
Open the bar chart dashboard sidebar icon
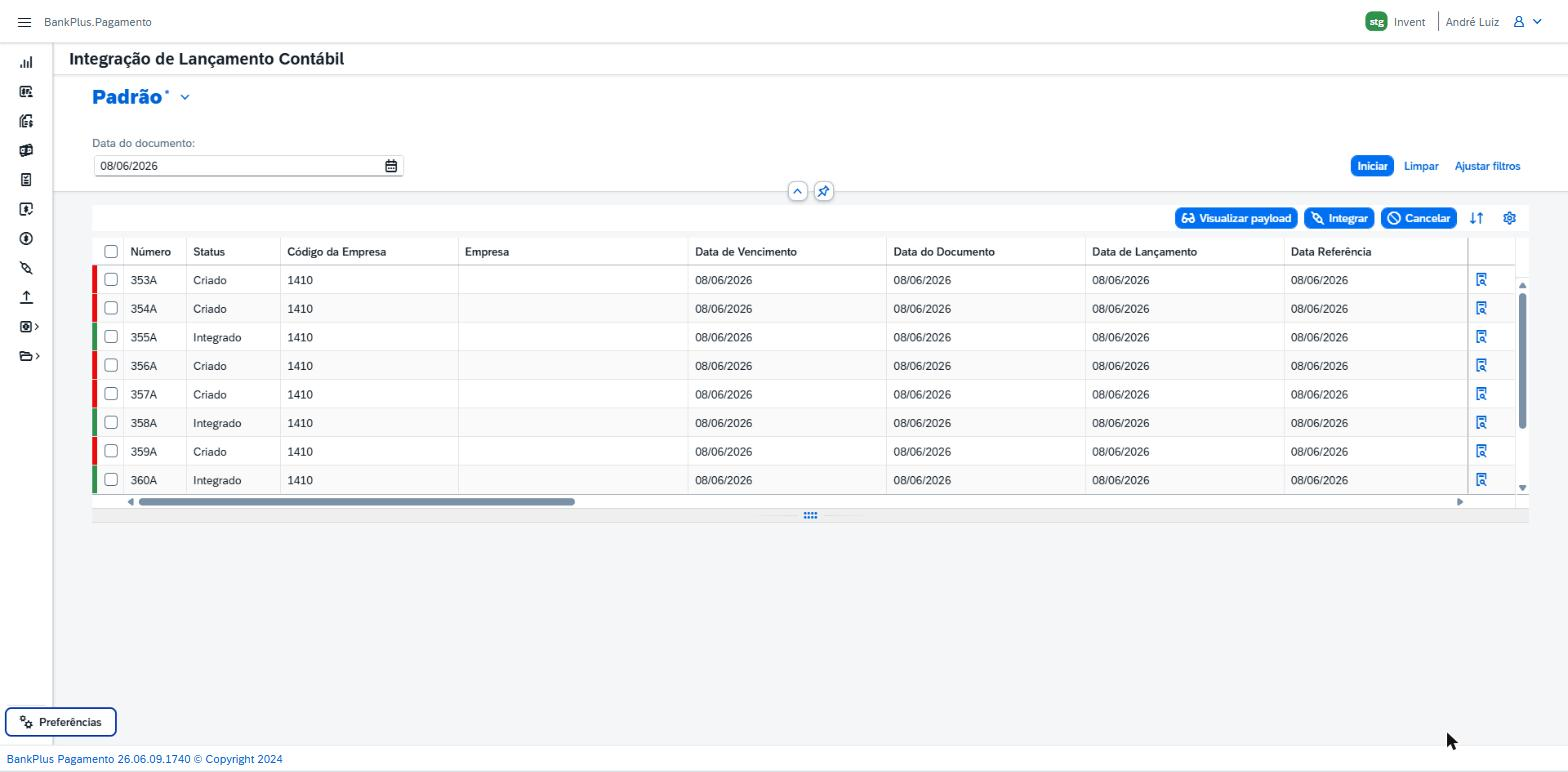coord(26,62)
